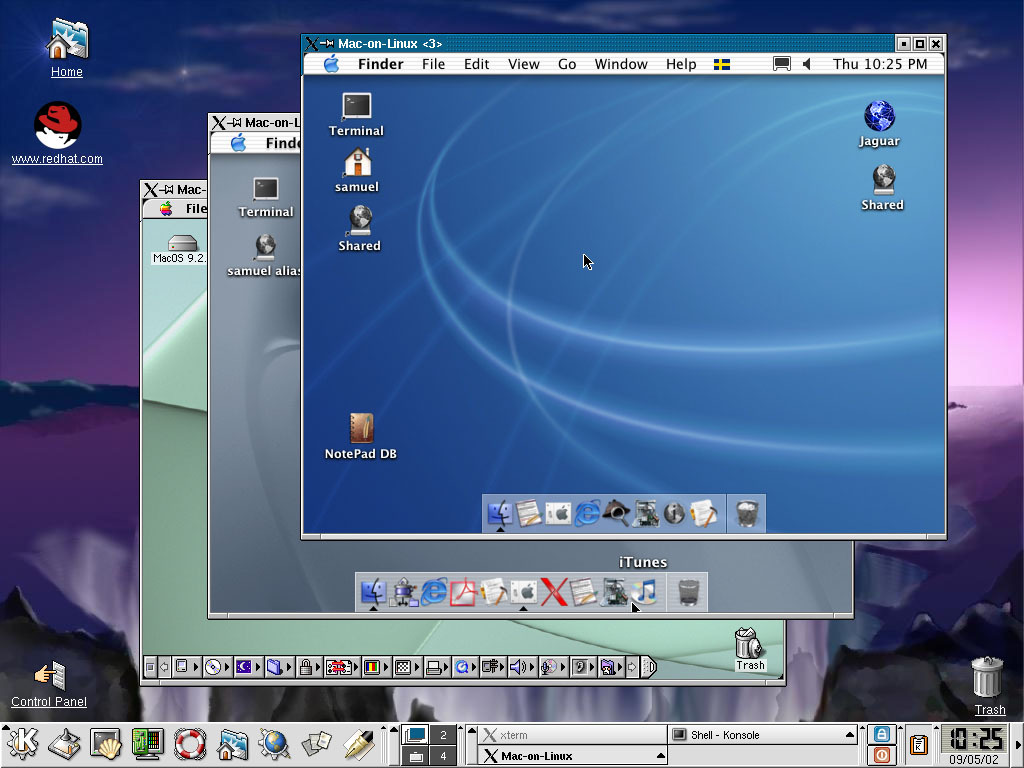Open Finder in the middle window's Dock
This screenshot has height=768, width=1024.
click(x=374, y=592)
